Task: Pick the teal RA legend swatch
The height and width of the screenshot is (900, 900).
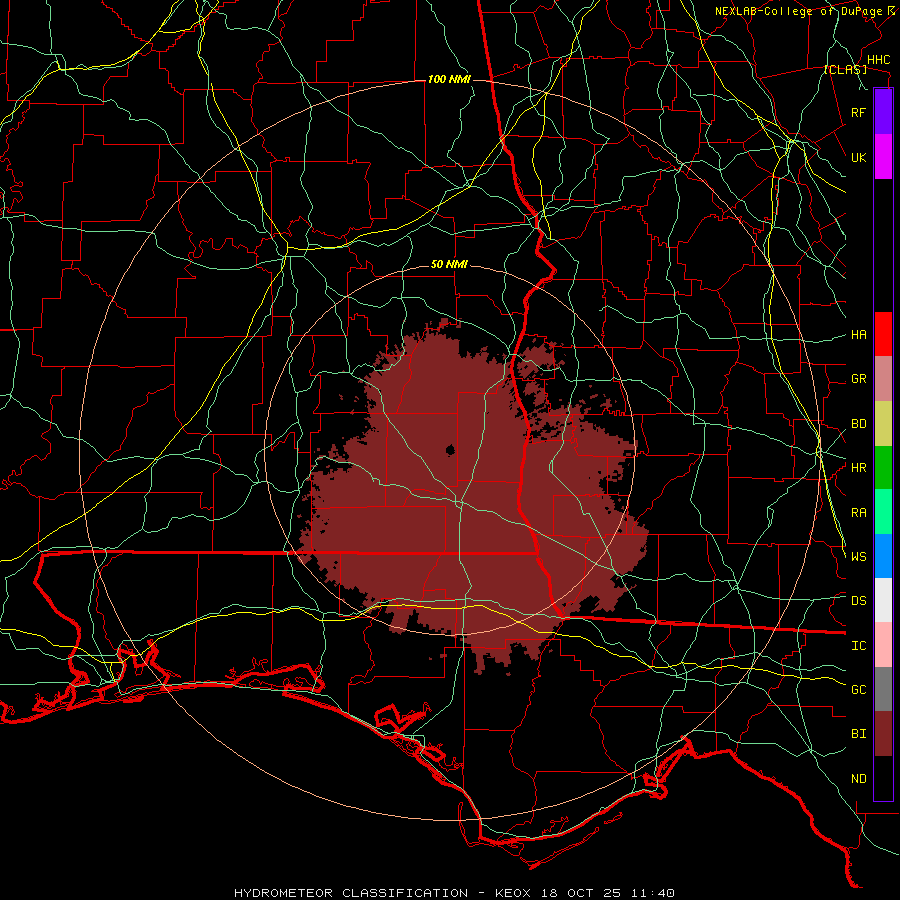Action: 883,511
